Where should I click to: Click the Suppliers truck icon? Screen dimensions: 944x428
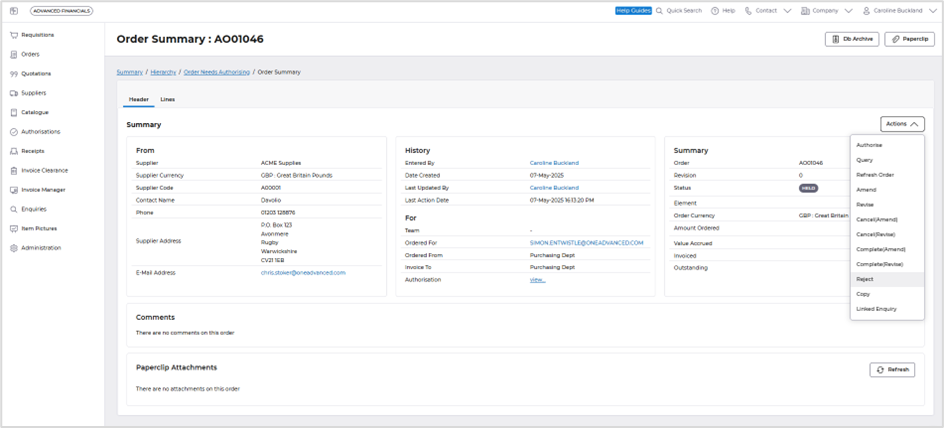point(14,93)
